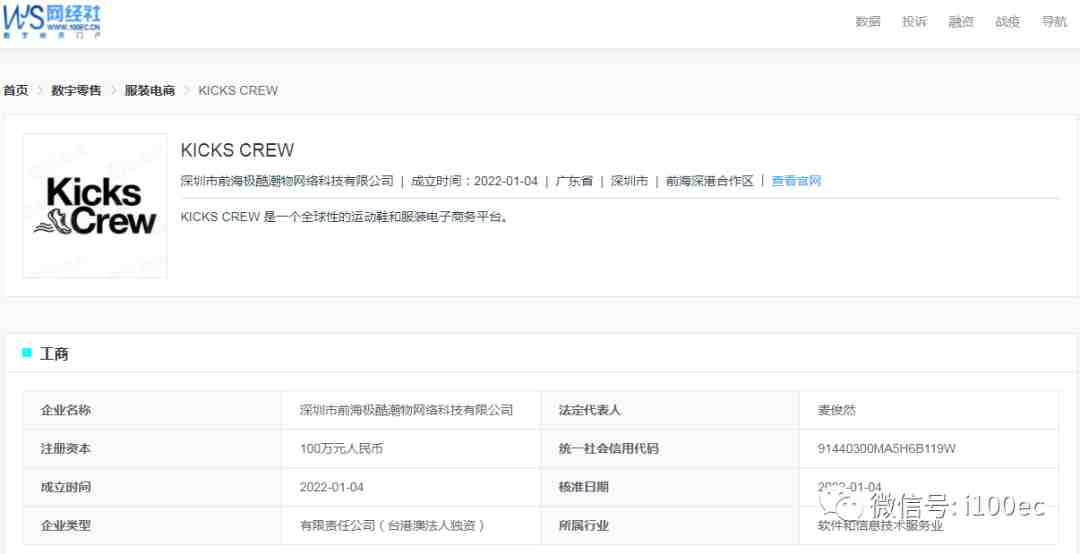Click 100万元人民币 value cell
The width and height of the screenshot is (1080, 554).
click(411, 449)
